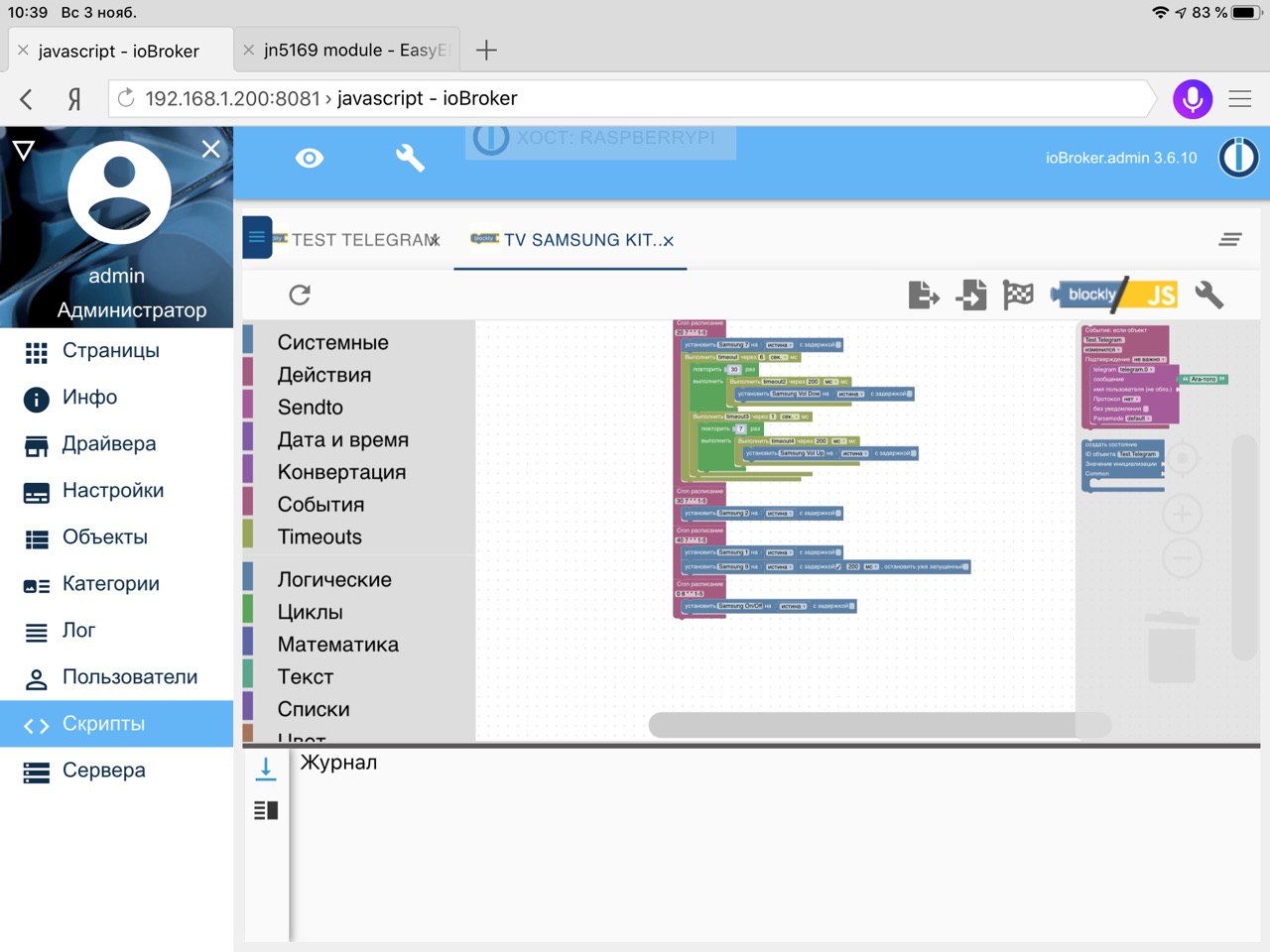Zoom in the Blockly workspace
This screenshot has height=952, width=1270.
1182,514
